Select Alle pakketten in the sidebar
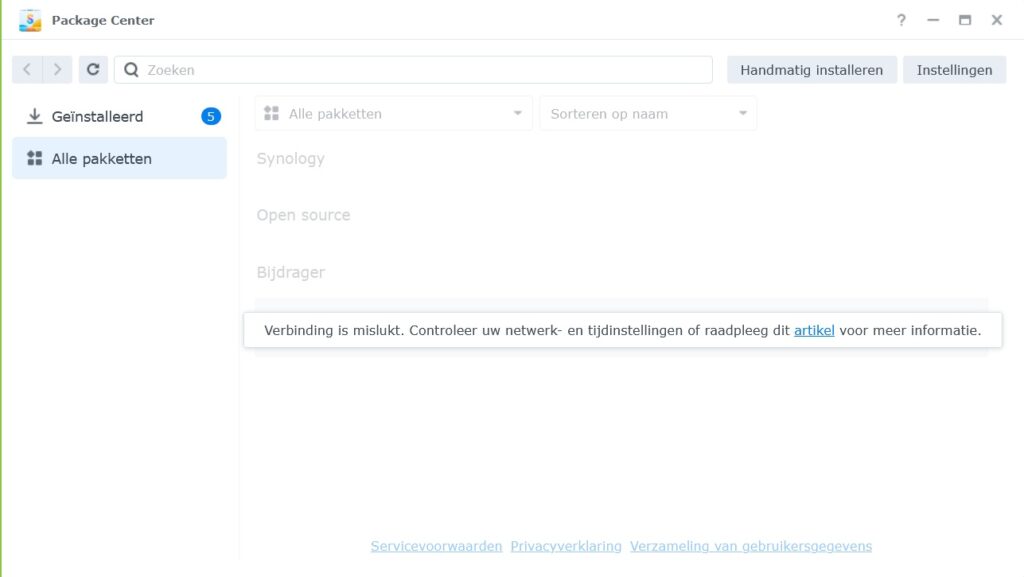Image resolution: width=1024 pixels, height=577 pixels. point(102,159)
